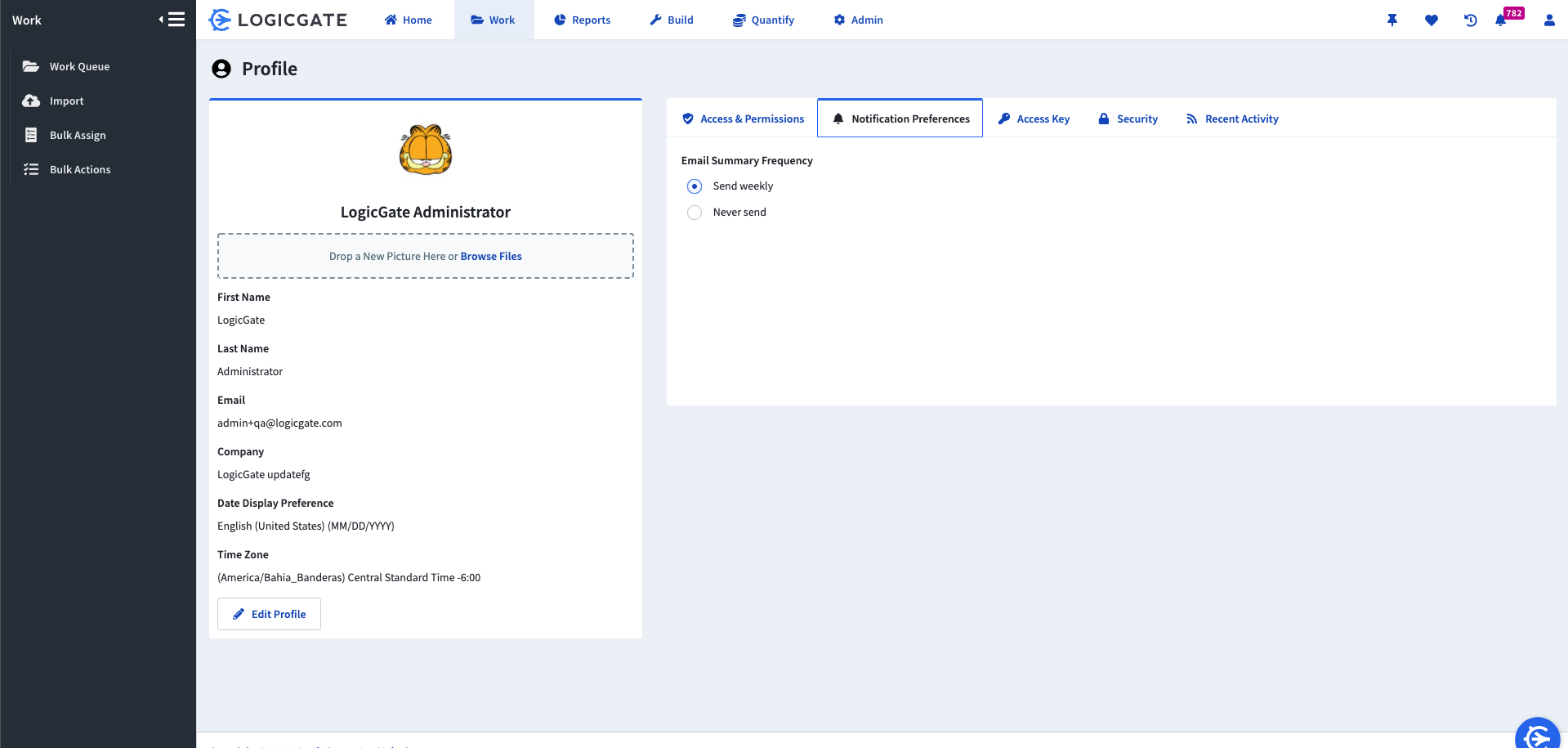1568x748 pixels.
Task: Open Reports in the top navigation
Action: [x=582, y=20]
